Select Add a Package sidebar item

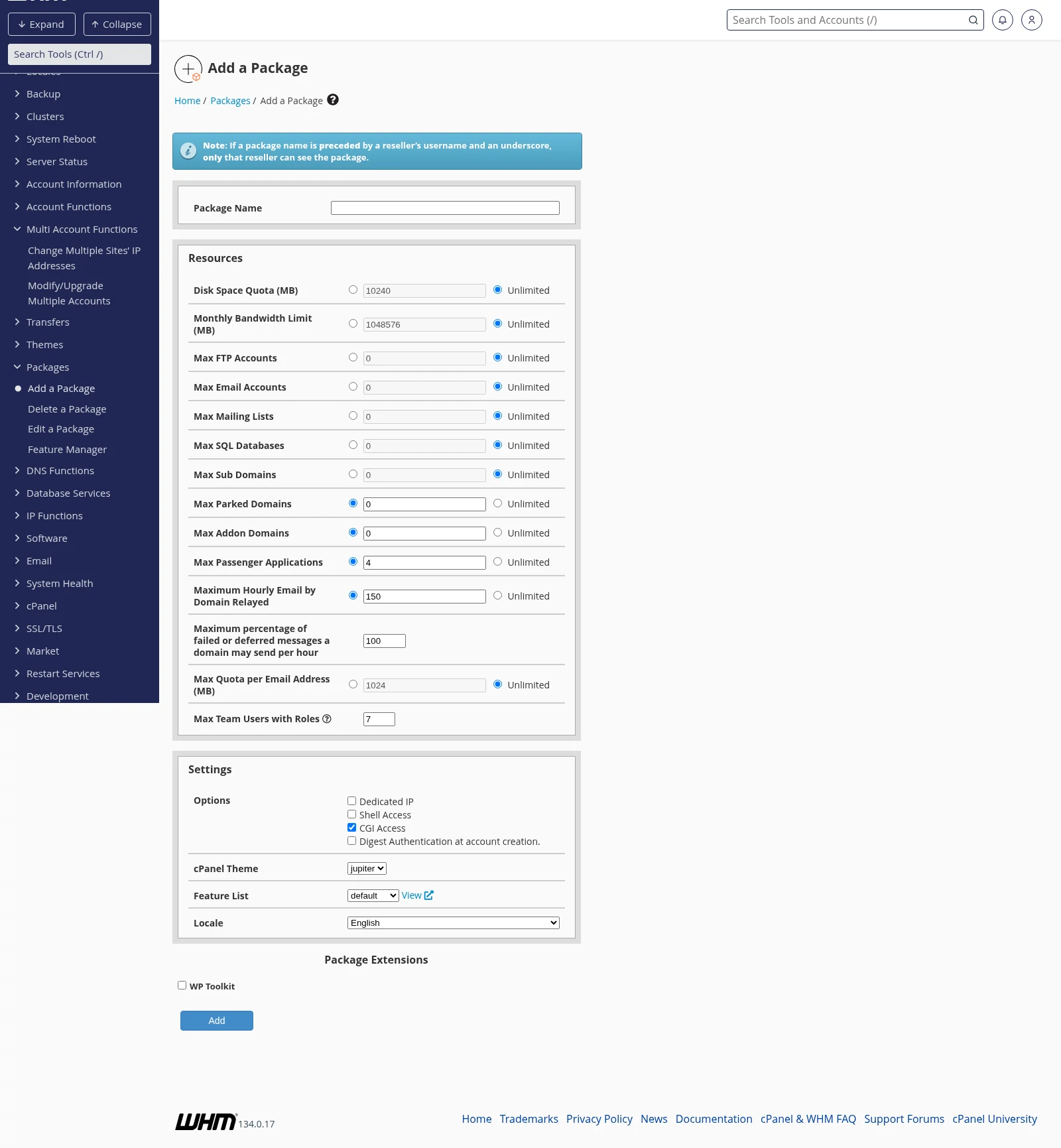(61, 389)
